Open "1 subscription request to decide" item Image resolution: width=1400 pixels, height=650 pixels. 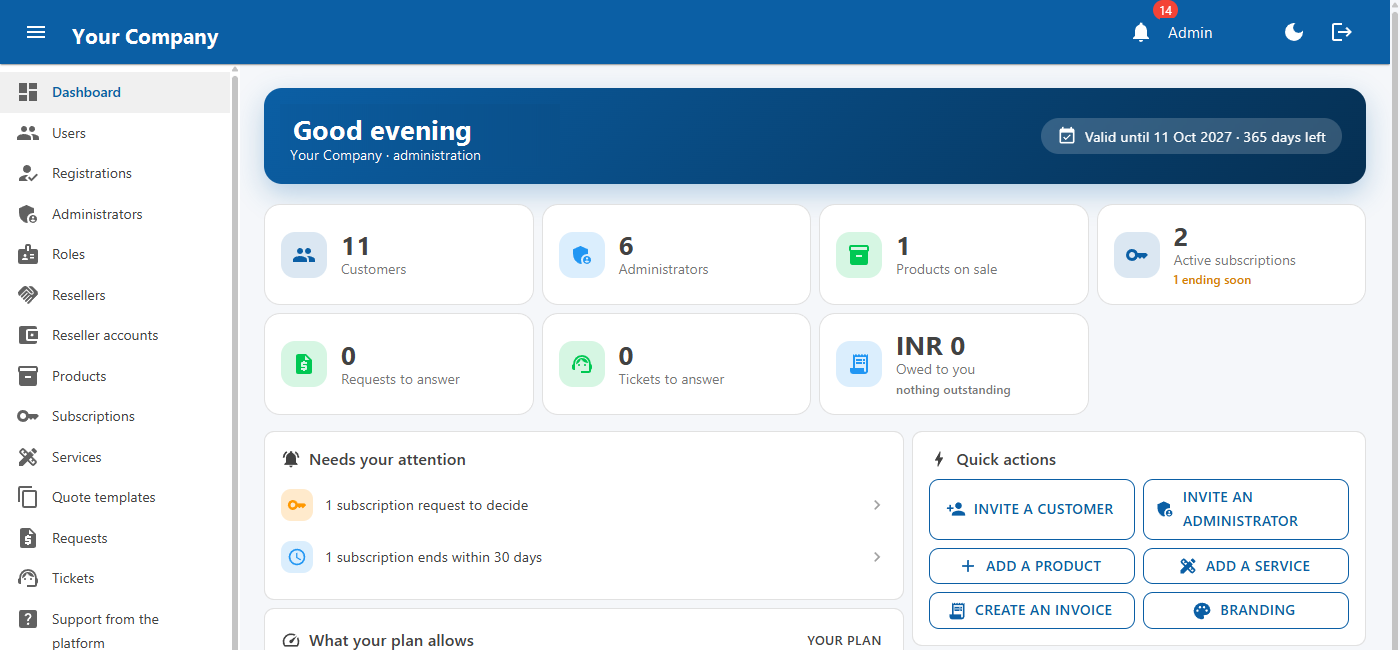584,505
